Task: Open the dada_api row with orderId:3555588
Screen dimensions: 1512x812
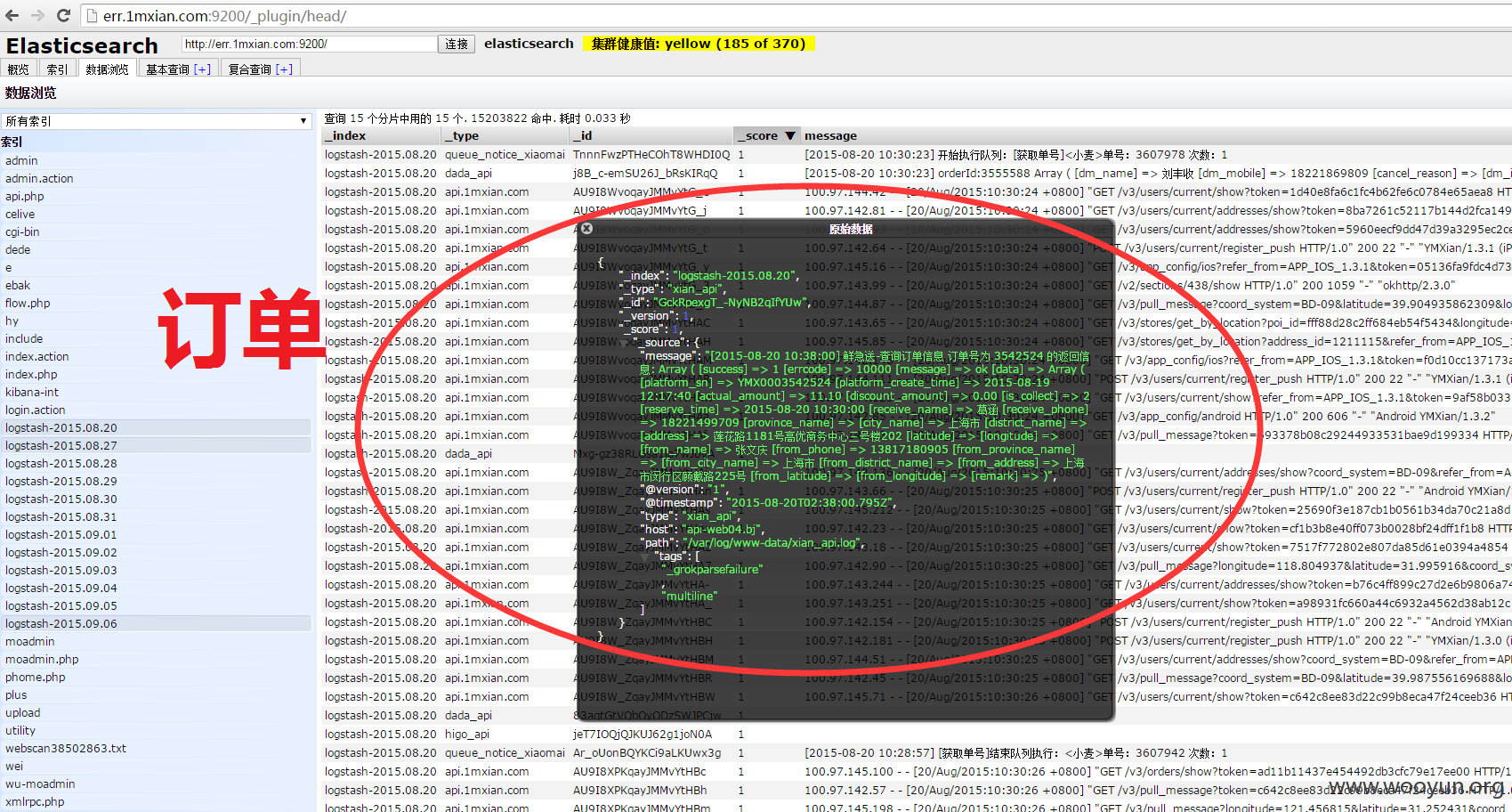Action: click(x=917, y=174)
